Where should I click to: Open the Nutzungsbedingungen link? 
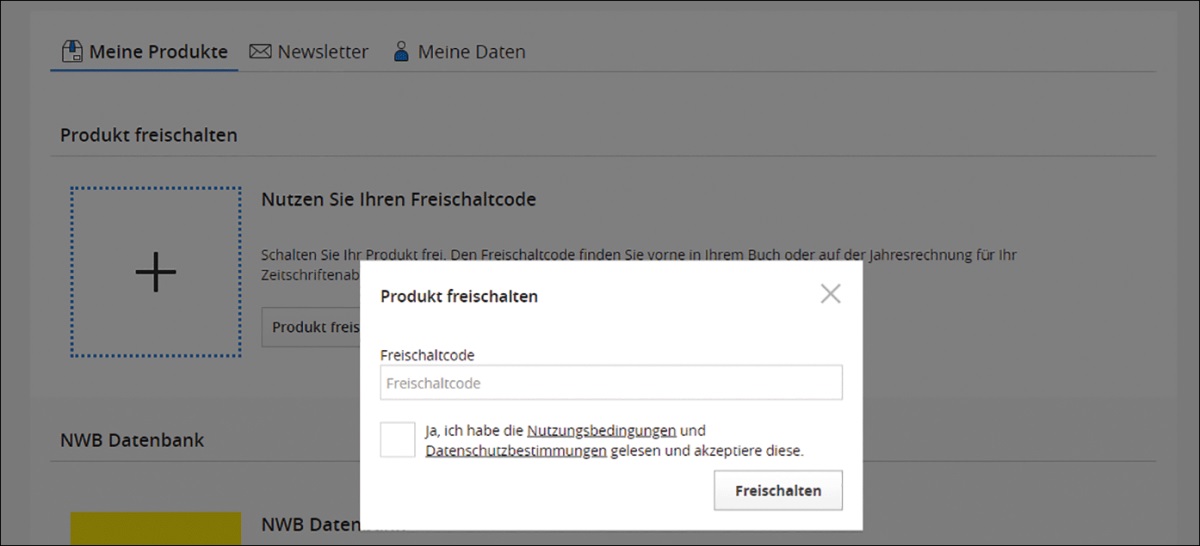601,431
